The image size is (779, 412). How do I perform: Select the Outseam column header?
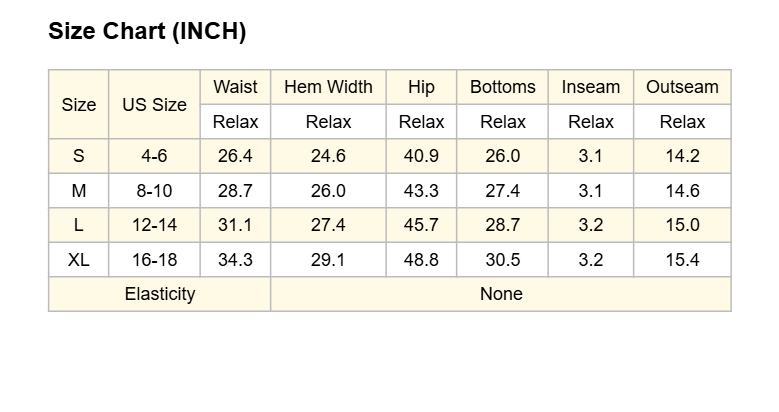(682, 87)
